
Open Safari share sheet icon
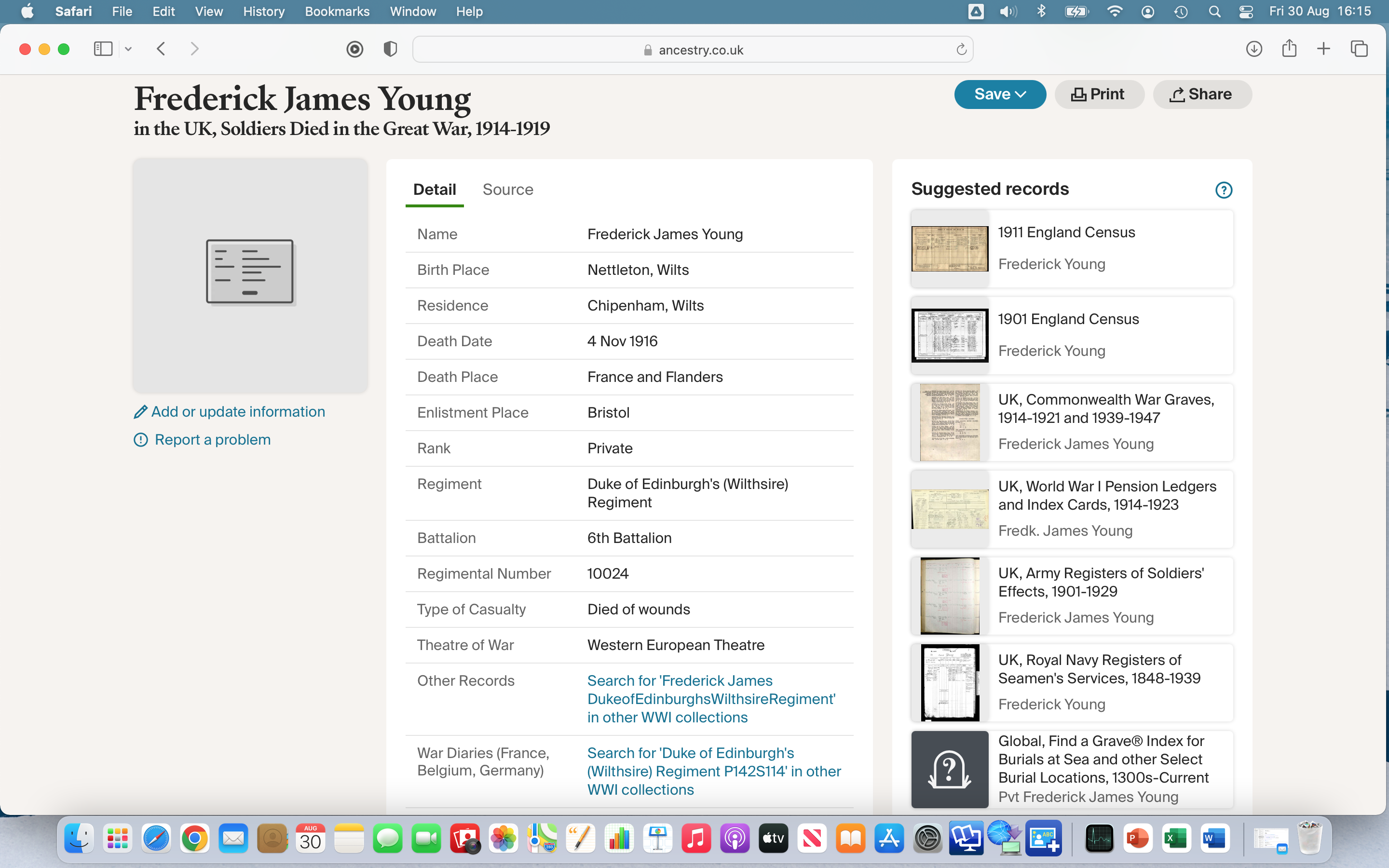1289,48
